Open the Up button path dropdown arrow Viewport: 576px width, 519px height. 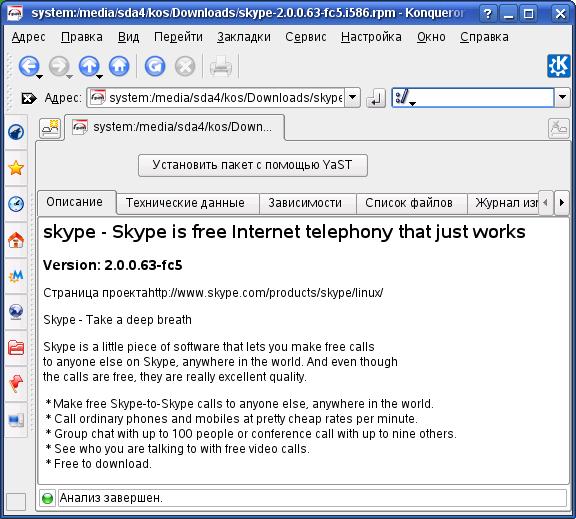pyautogui.click(x=99, y=77)
